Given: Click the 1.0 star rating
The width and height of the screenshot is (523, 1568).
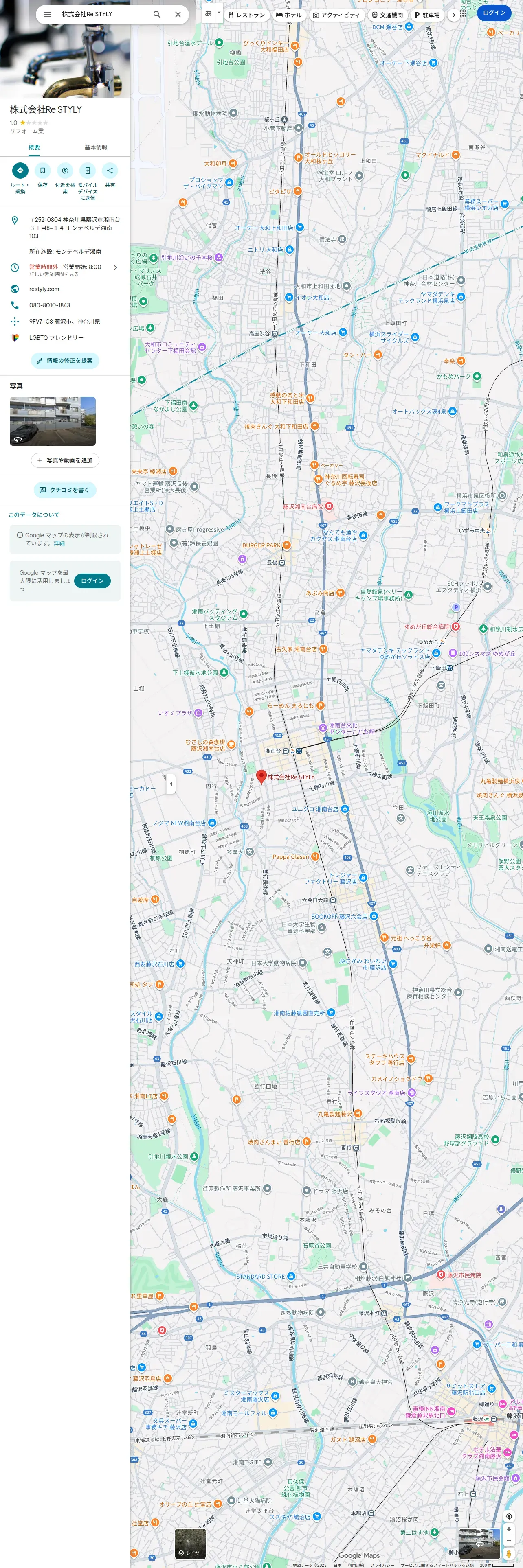Looking at the screenshot, I should 29,123.
